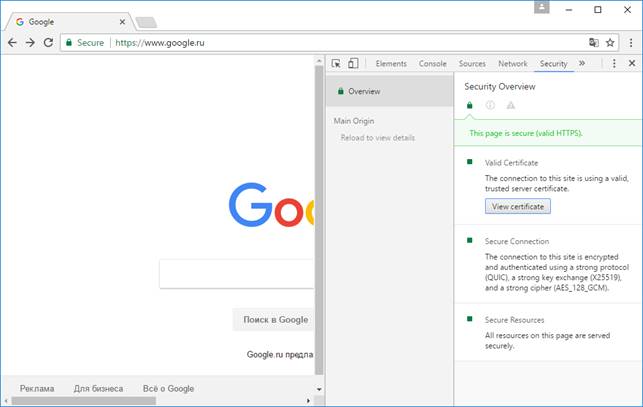Click 'This page is secure (valid HTTPS).' message

pyautogui.click(x=526, y=133)
